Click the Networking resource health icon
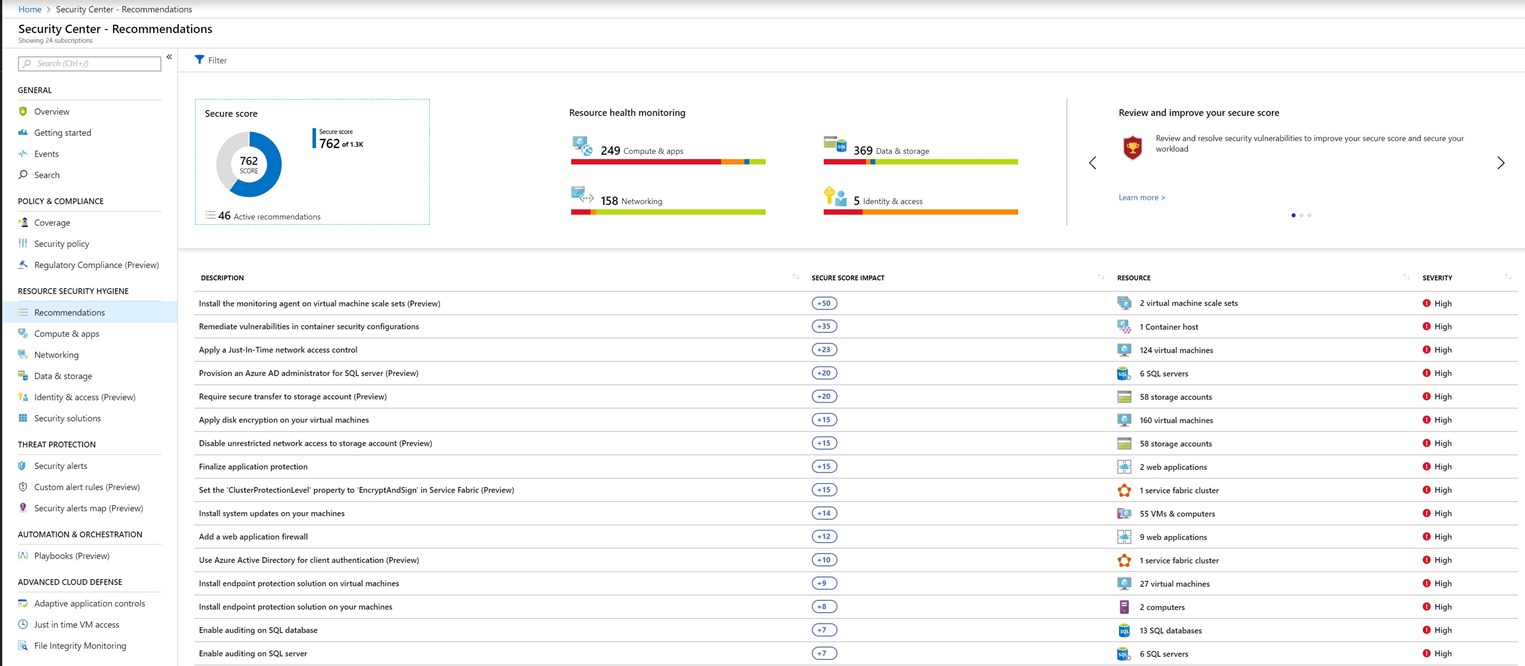This screenshot has height=666, width=1525. (x=582, y=196)
